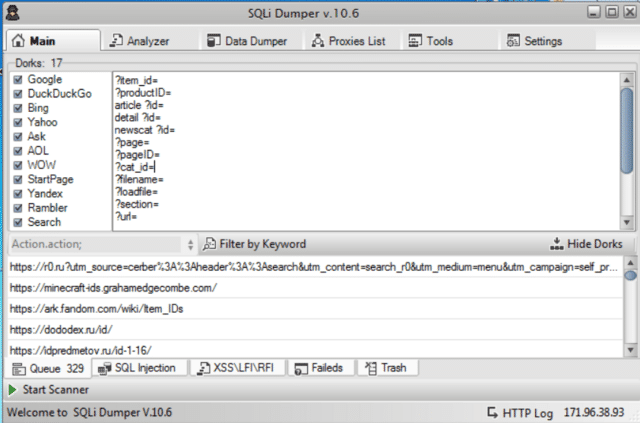Open the SQL Injection tab
Viewport: 640px width, 423px height.
(139, 368)
